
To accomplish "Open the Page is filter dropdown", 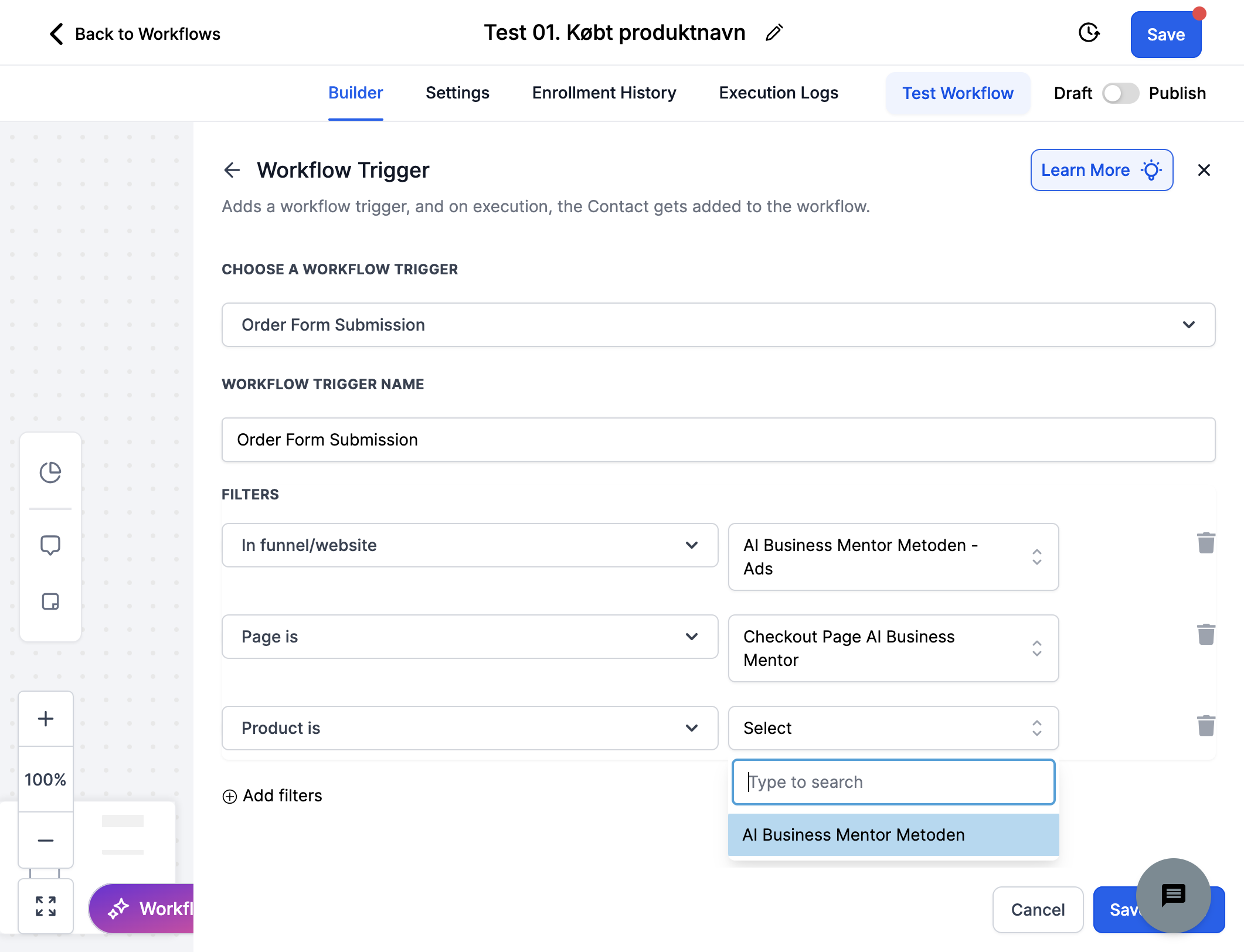I will pos(470,637).
